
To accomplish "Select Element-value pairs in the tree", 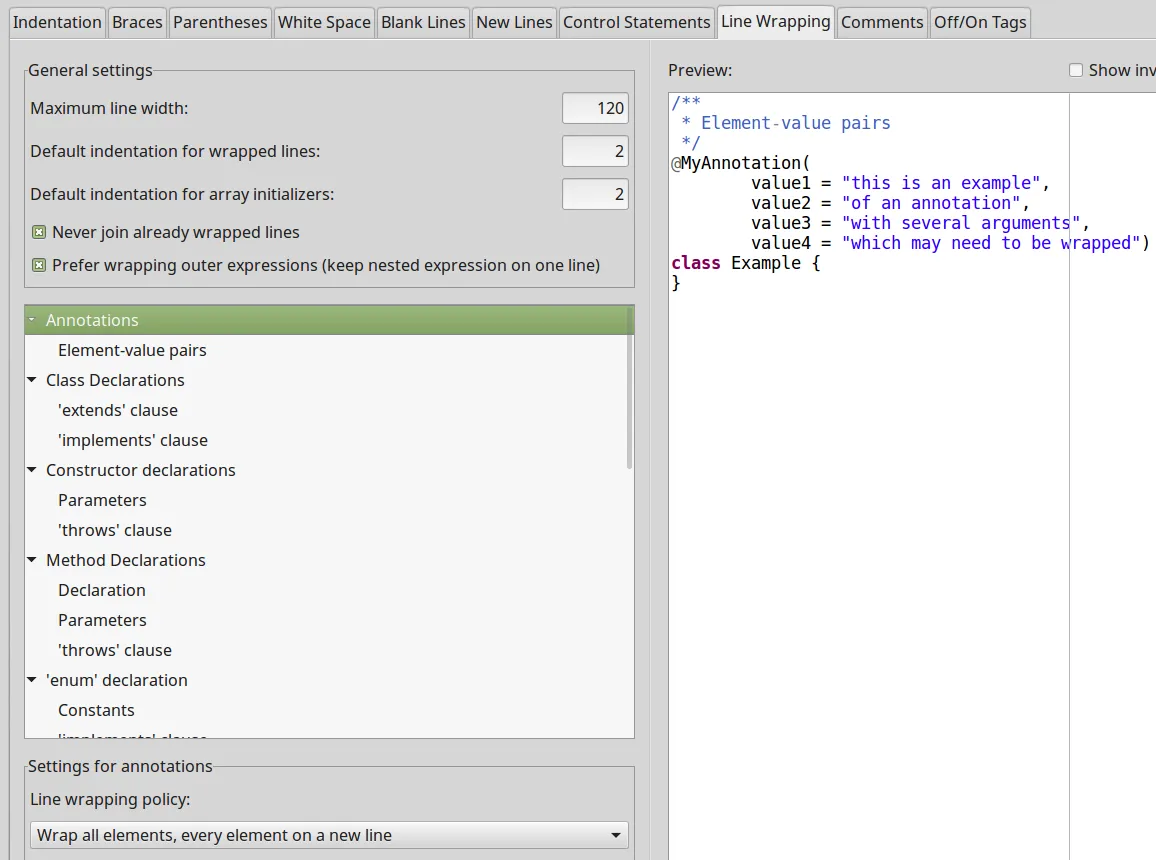I will [x=132, y=350].
